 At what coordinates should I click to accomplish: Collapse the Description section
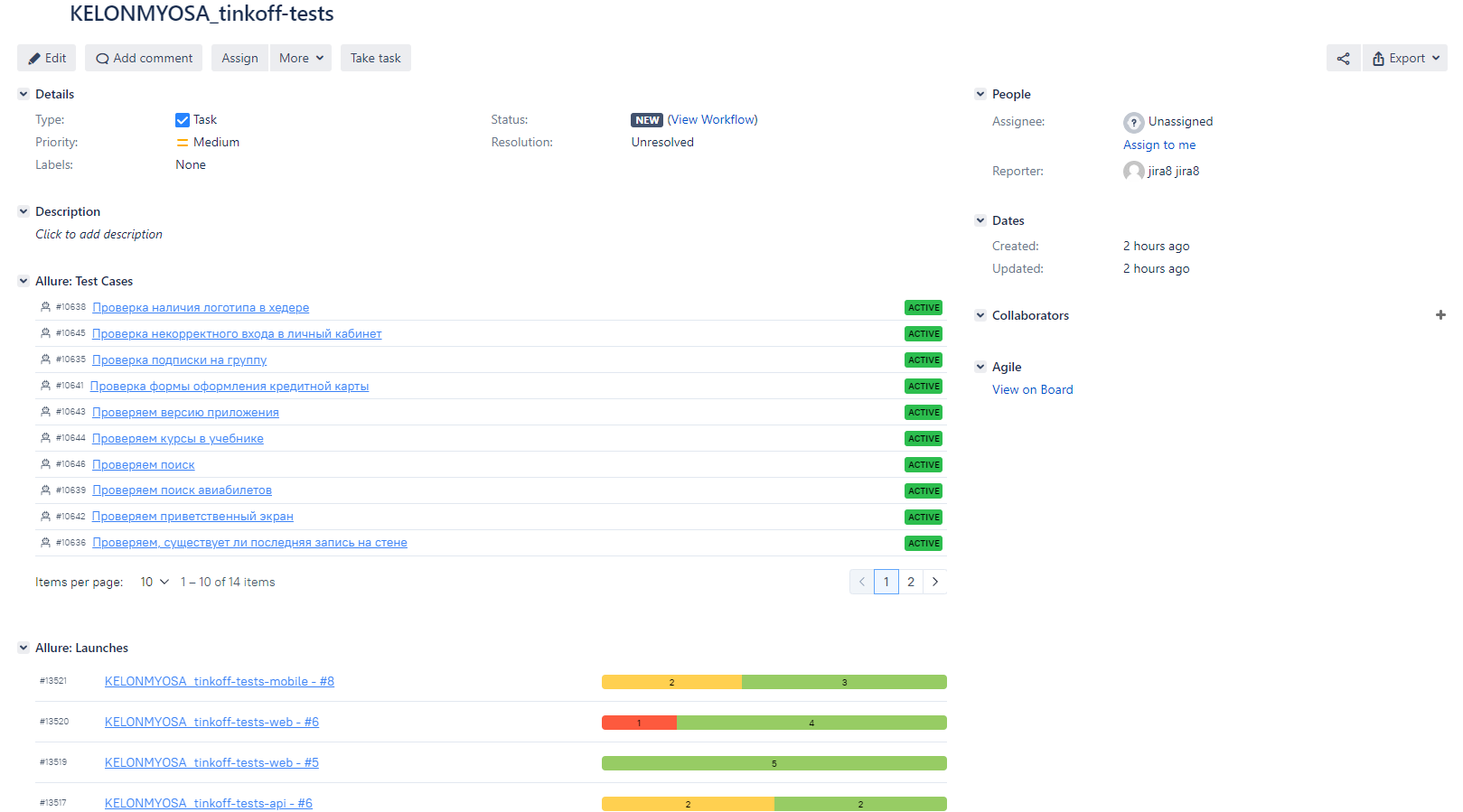tap(23, 211)
